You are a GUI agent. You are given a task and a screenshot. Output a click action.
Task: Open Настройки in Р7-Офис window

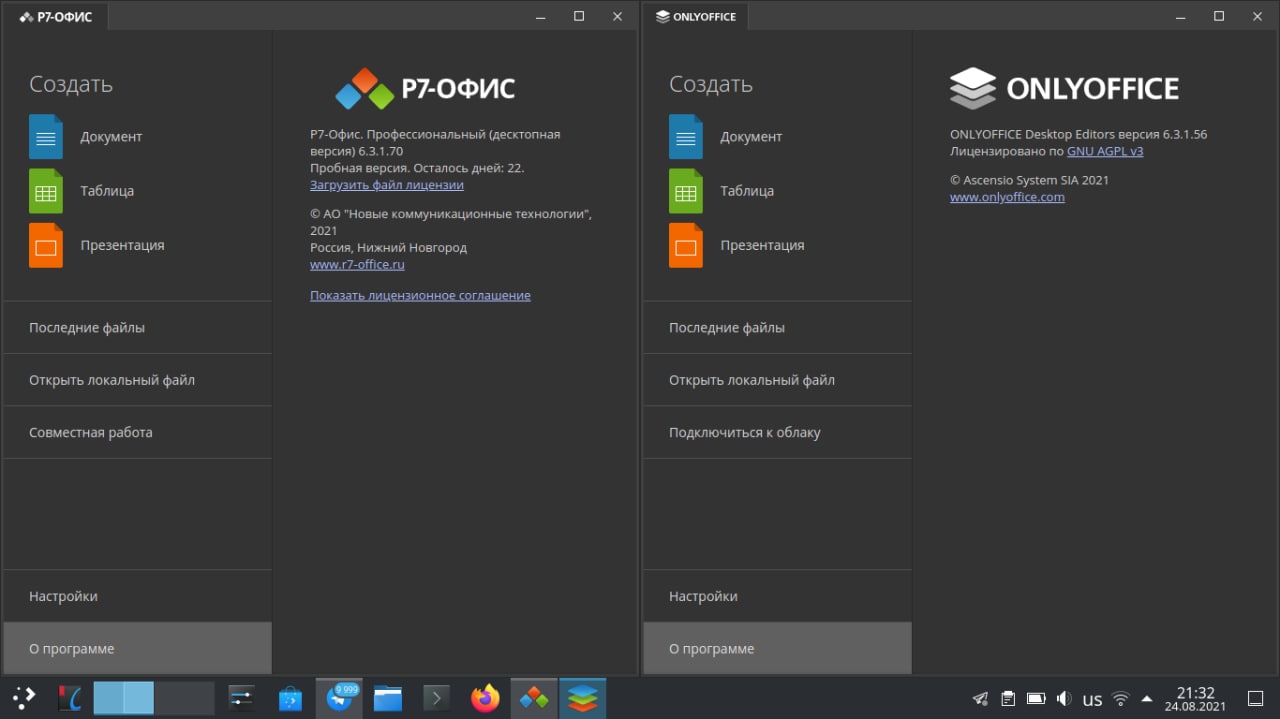(138, 596)
